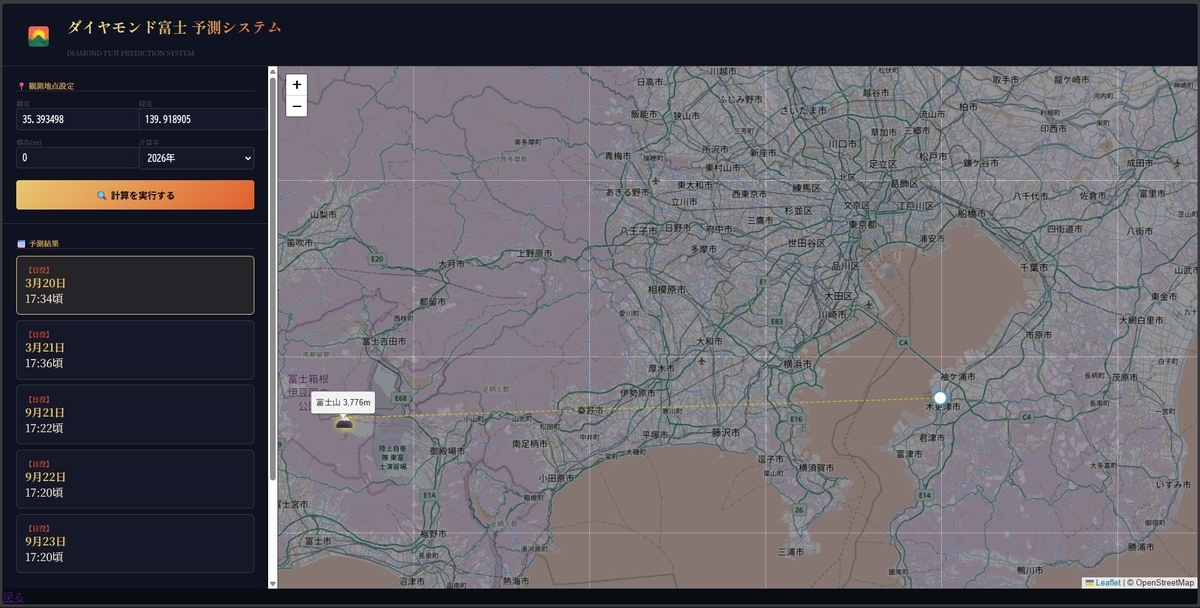Viewport: 1200px width, 608px height.
Task: Click the さいたま市 label on the map
Action: tap(803, 109)
